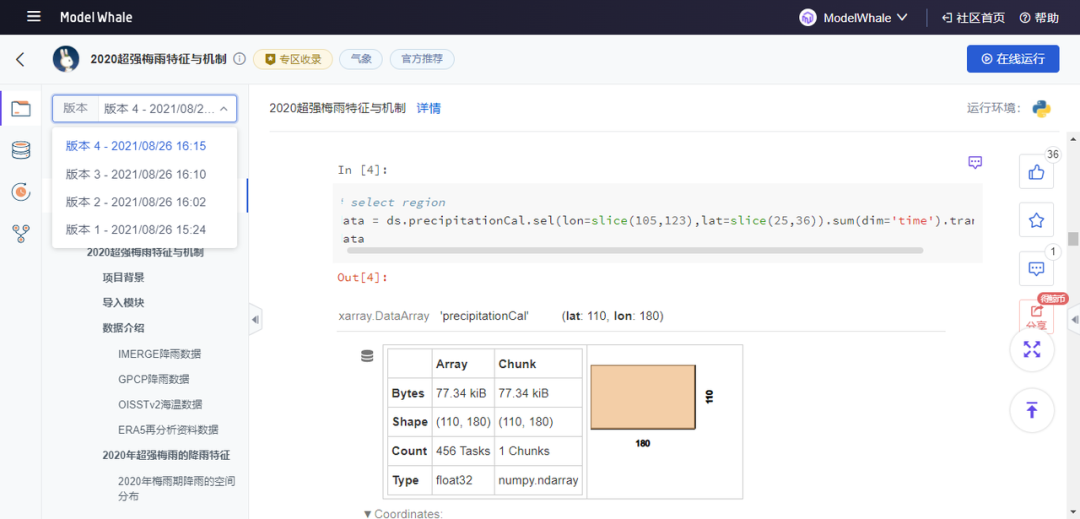Expand the right side panel handle
1080x519 pixels.
1074,319
